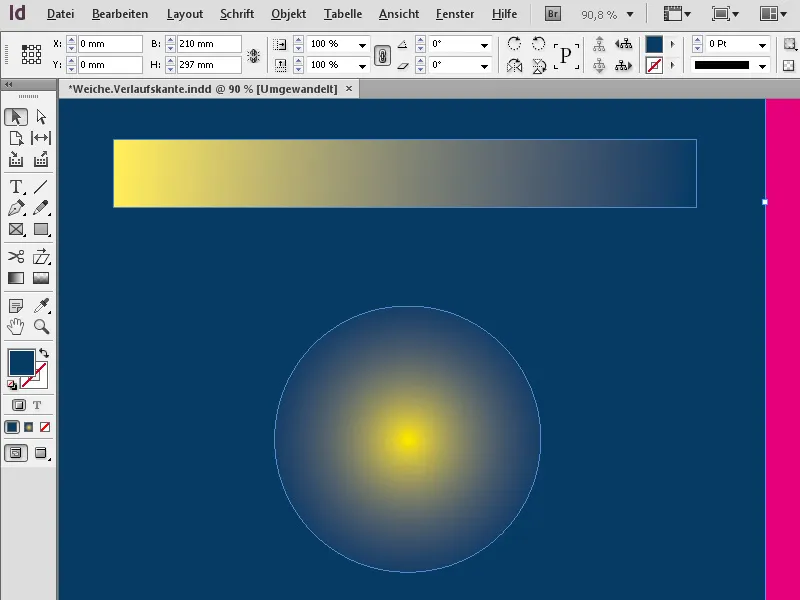This screenshot has width=800, height=600.
Task: Click fill color swatch in control panel
Action: [654, 44]
